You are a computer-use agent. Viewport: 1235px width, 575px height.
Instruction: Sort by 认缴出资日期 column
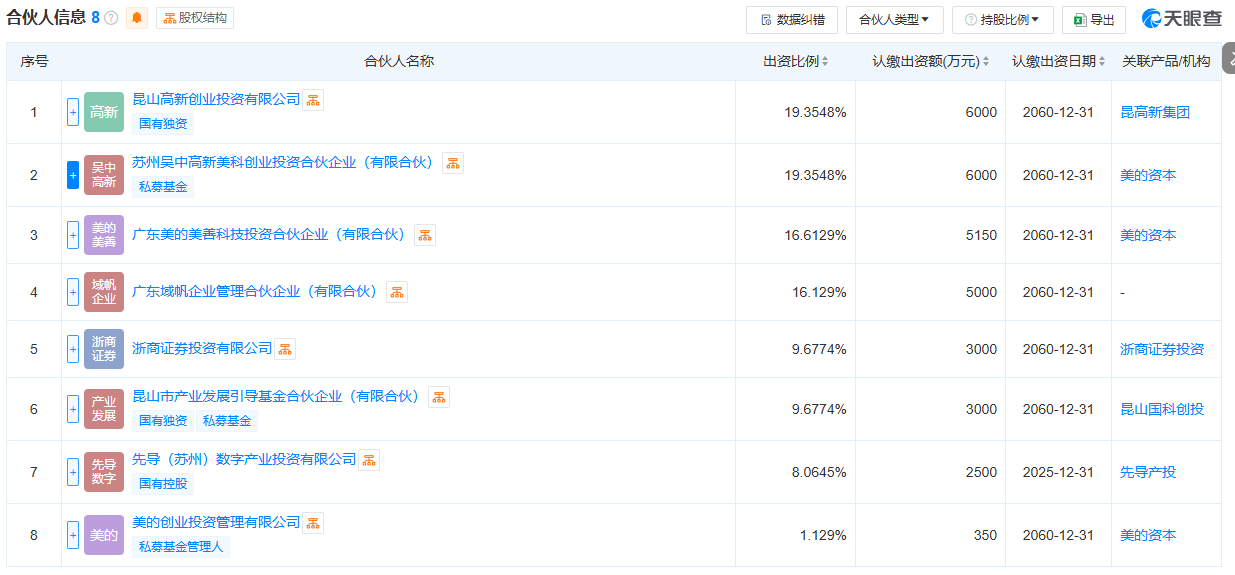pos(1101,62)
